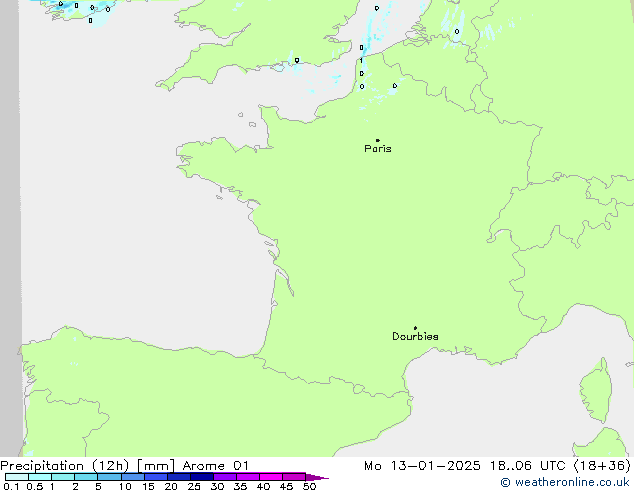The width and height of the screenshot is (634, 490).
Task: Click the legend swatch between 20 and 25
Action: (x=179, y=477)
